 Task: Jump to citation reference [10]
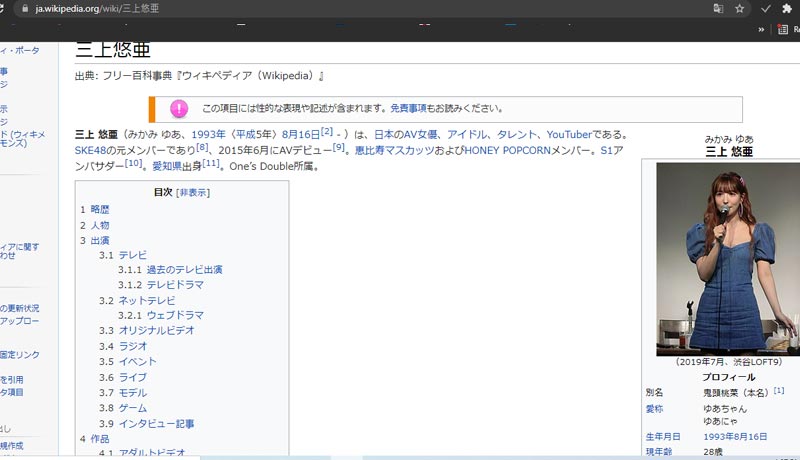click(x=134, y=163)
